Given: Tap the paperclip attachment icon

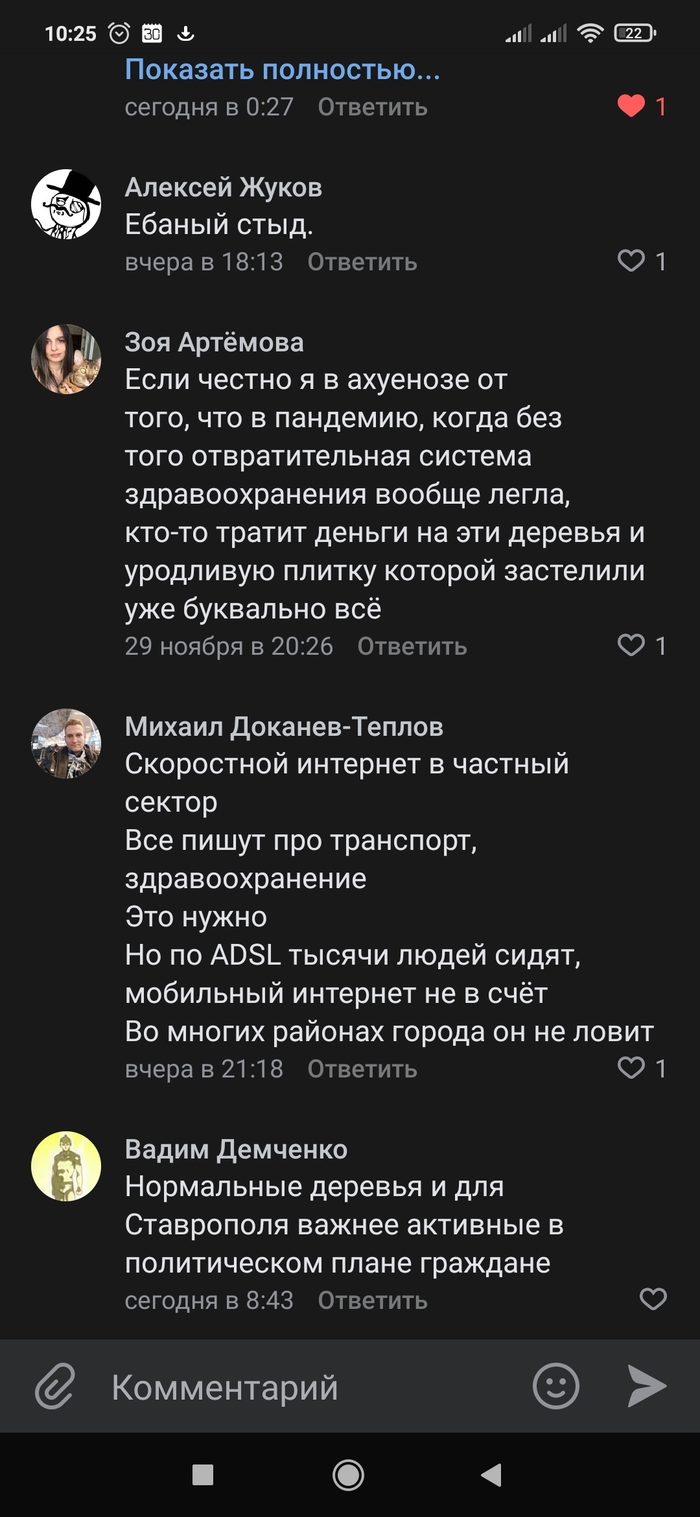Looking at the screenshot, I should click(x=56, y=1387).
